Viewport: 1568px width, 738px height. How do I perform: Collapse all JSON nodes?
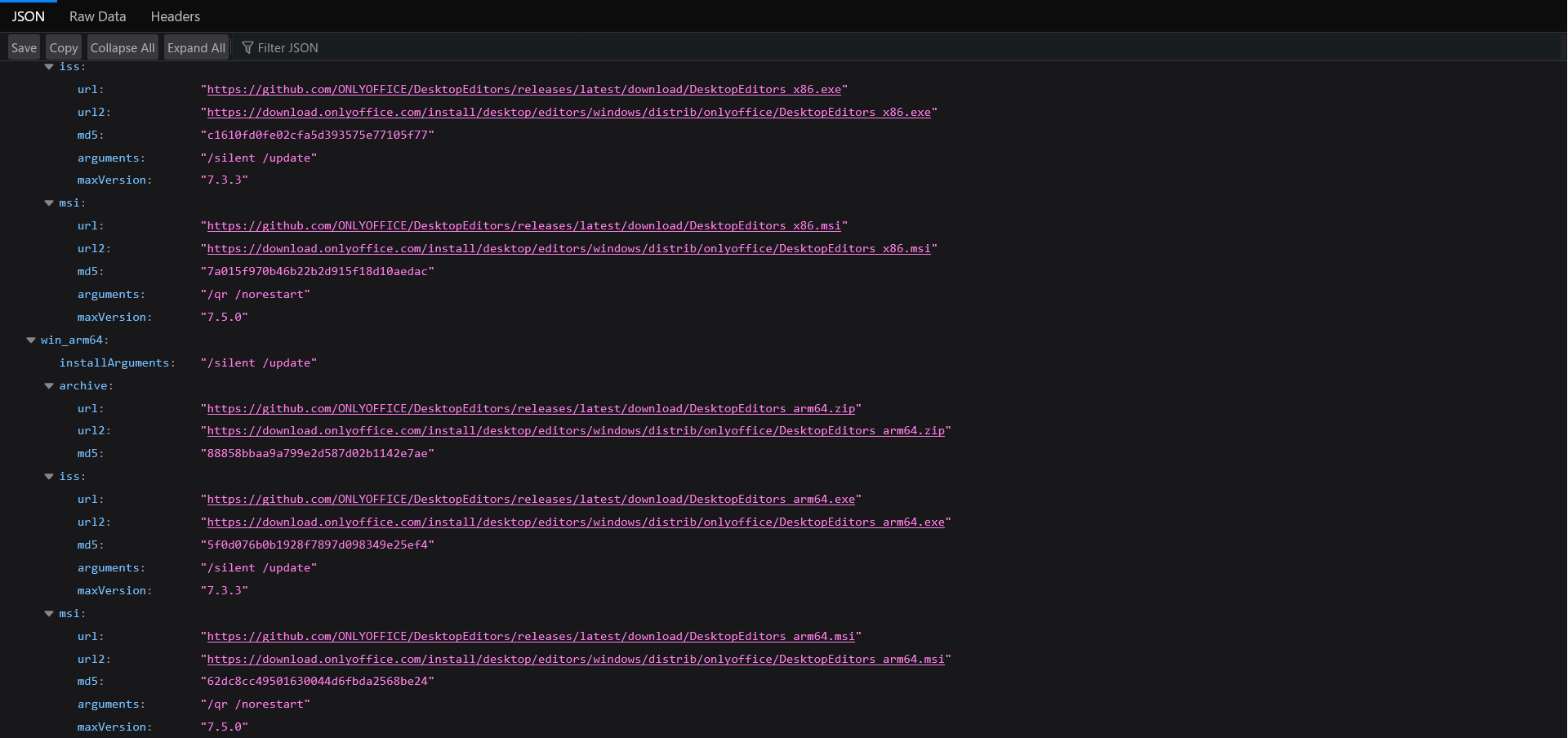click(x=122, y=48)
